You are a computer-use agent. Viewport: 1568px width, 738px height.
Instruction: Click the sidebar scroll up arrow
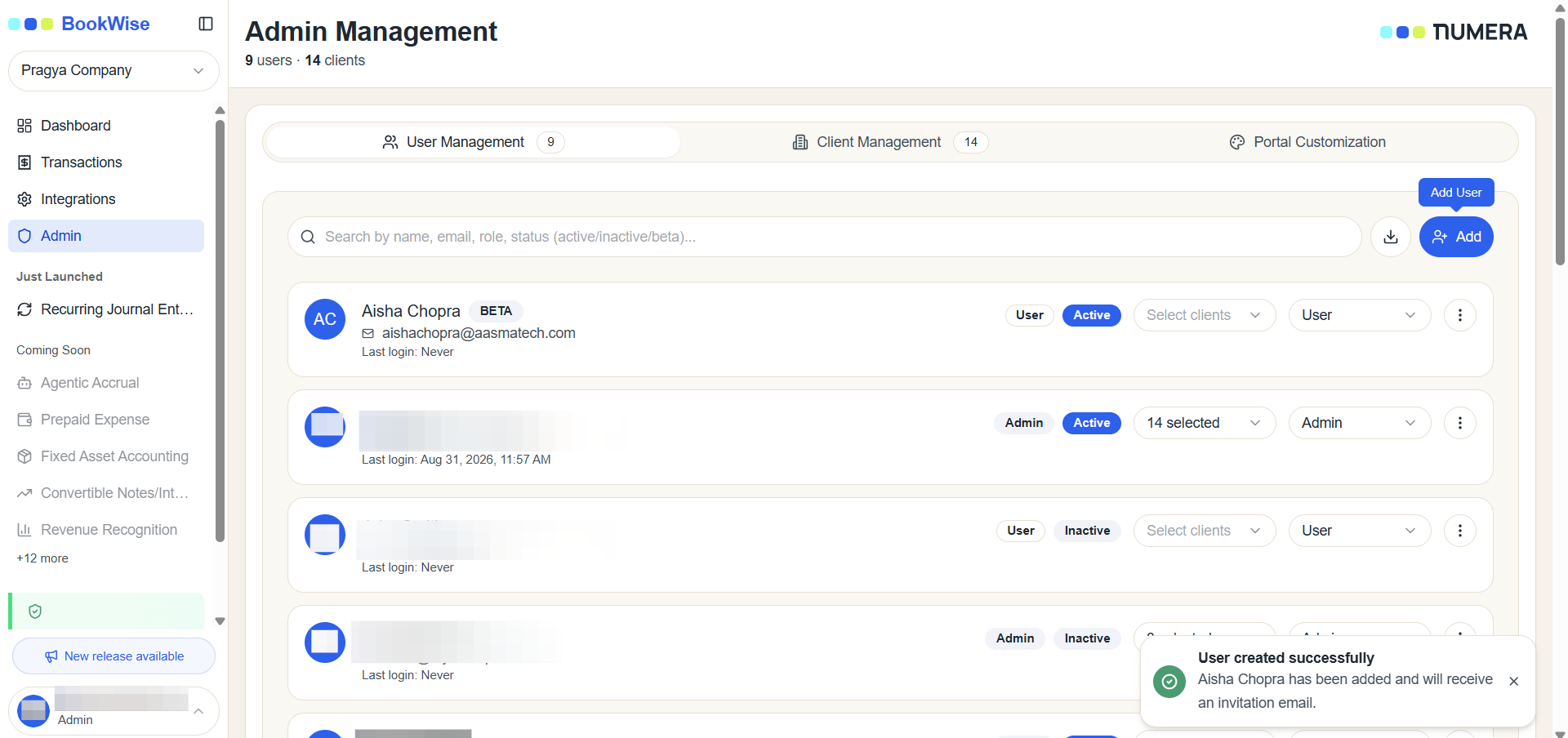click(x=220, y=110)
